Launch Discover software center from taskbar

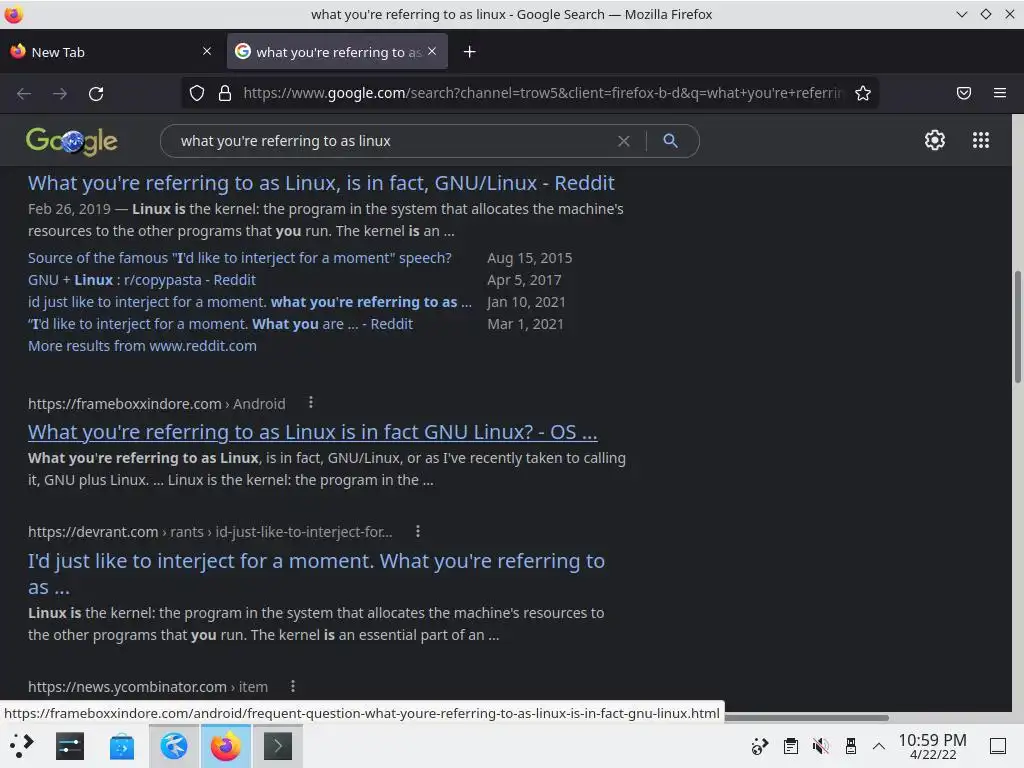click(121, 746)
